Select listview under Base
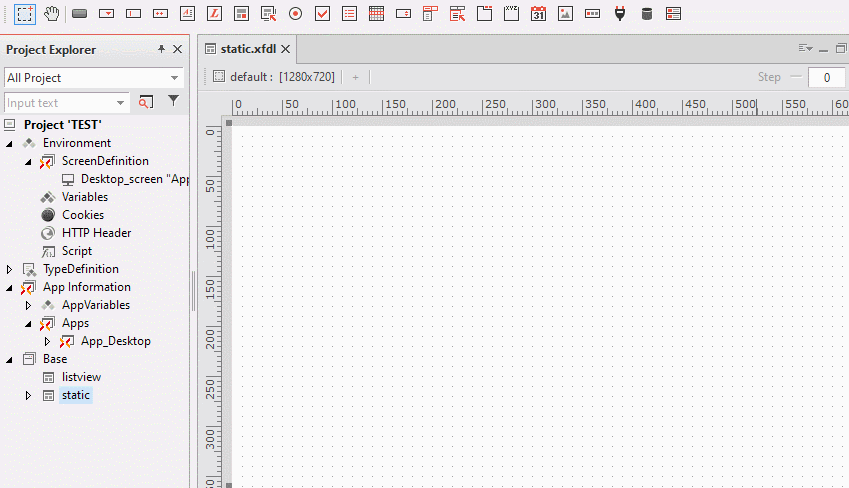The height and width of the screenshot is (488, 849). [81, 377]
